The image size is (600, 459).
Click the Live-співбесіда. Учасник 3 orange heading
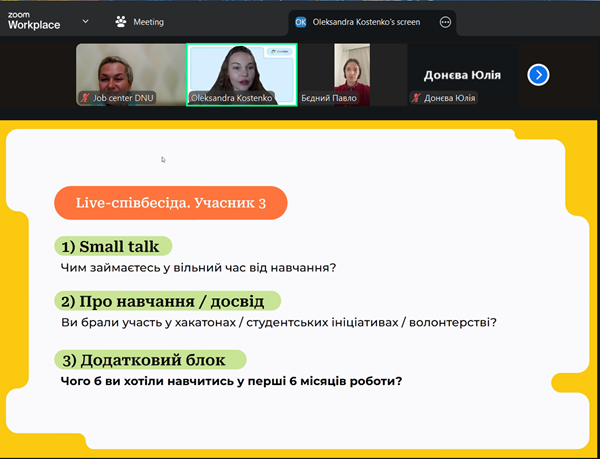pyautogui.click(x=170, y=203)
